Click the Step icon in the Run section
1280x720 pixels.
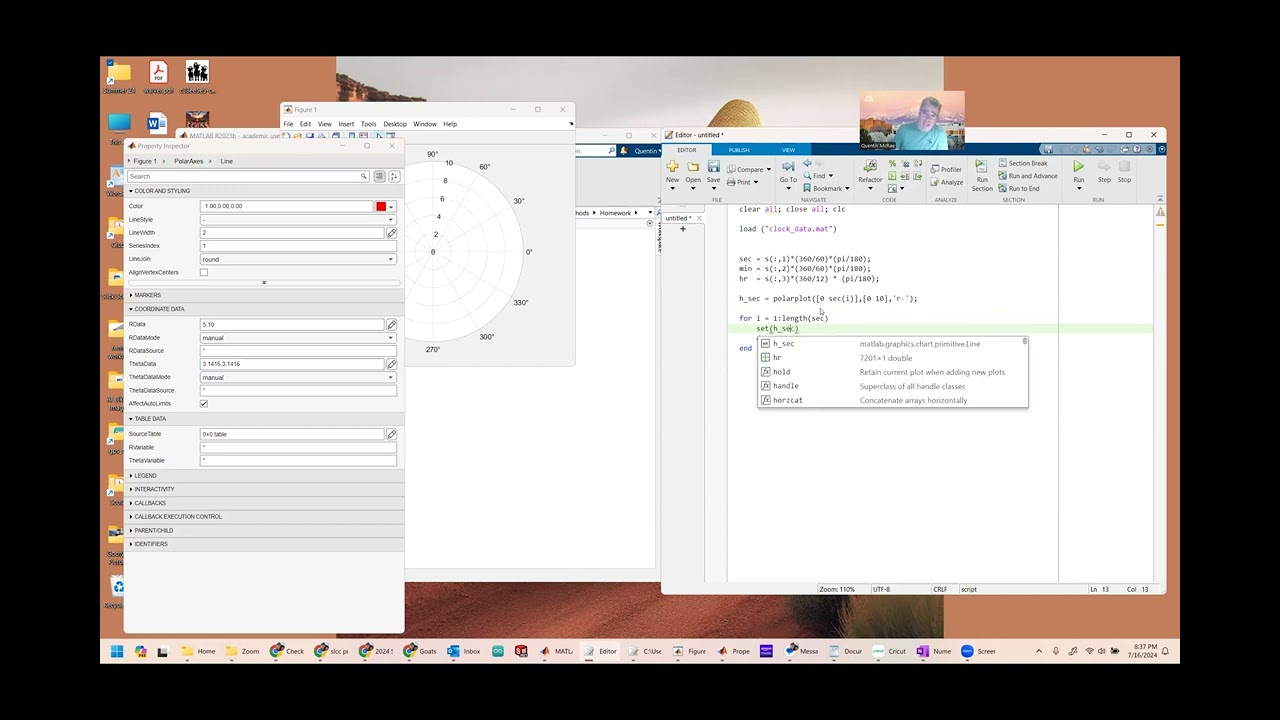tap(1104, 167)
